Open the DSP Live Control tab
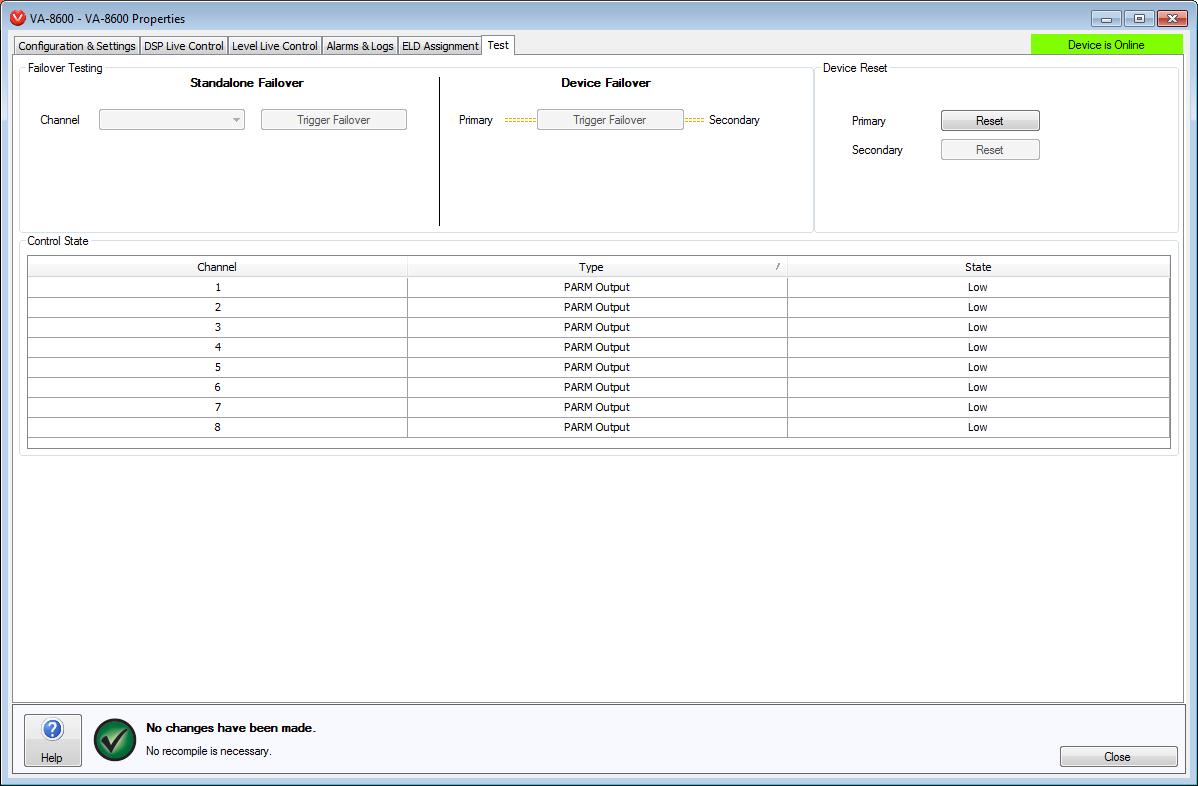 183,46
